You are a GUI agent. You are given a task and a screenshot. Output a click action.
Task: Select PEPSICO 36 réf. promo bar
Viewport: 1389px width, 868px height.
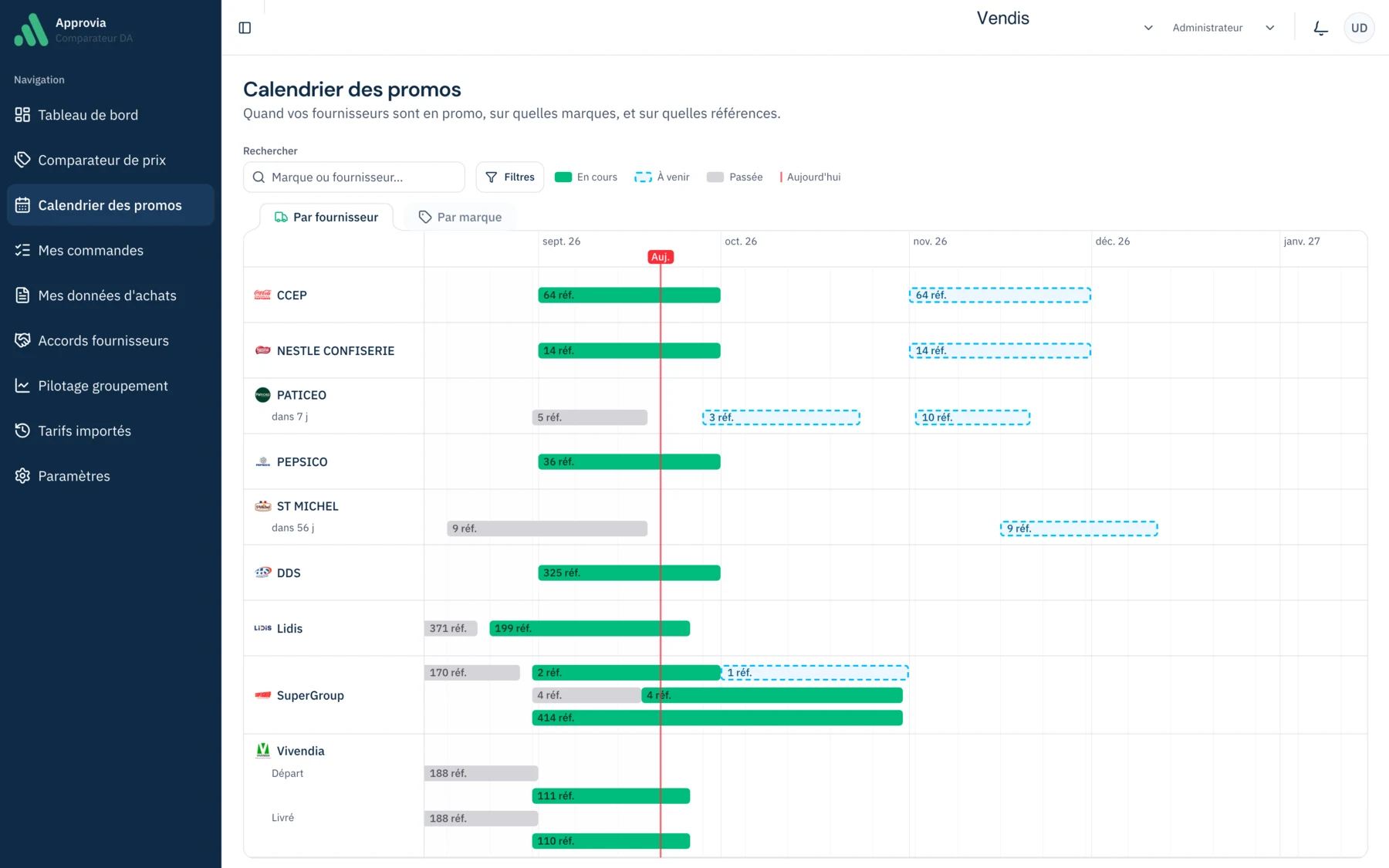629,461
